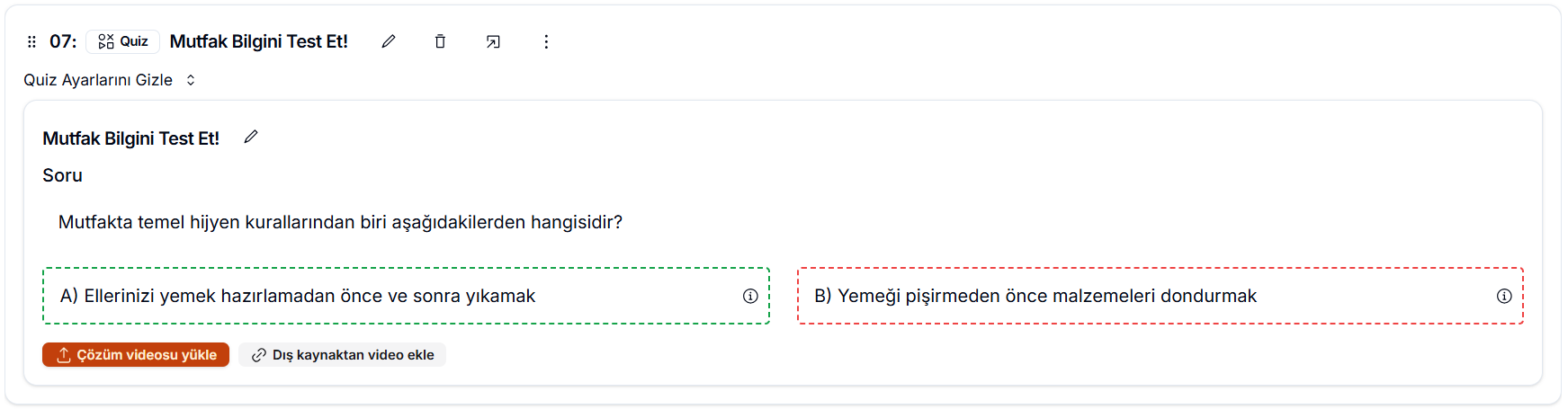Edit quiz name pencil inside the card
Image resolution: width=1568 pixels, height=409 pixels.
click(251, 137)
